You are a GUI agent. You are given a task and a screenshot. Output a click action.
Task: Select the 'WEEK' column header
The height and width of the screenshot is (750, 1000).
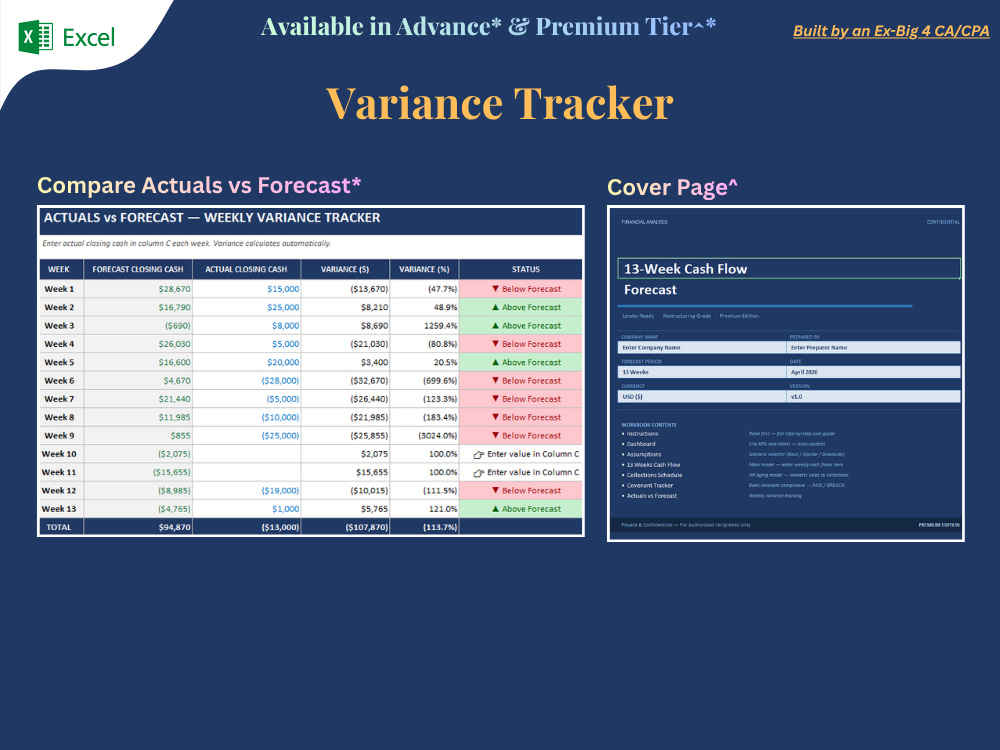(59, 269)
